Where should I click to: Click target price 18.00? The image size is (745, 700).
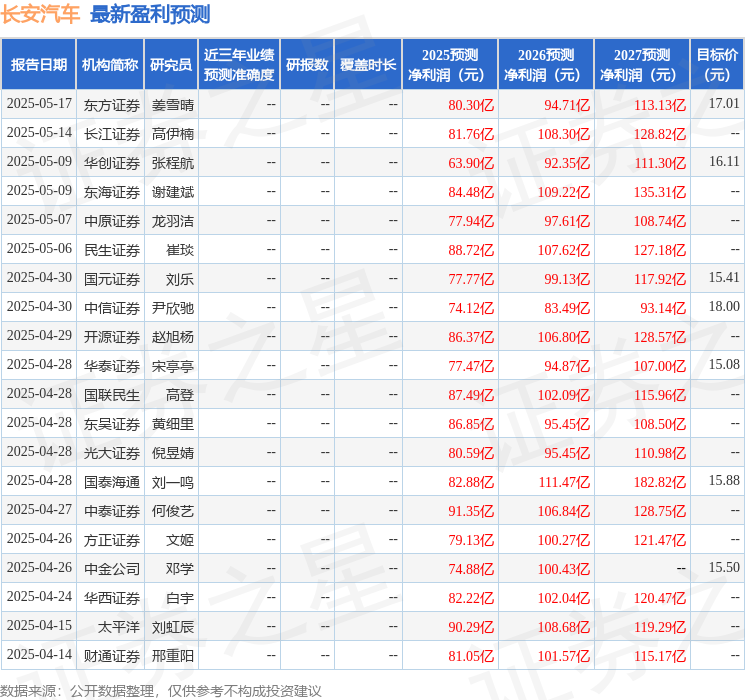point(724,307)
